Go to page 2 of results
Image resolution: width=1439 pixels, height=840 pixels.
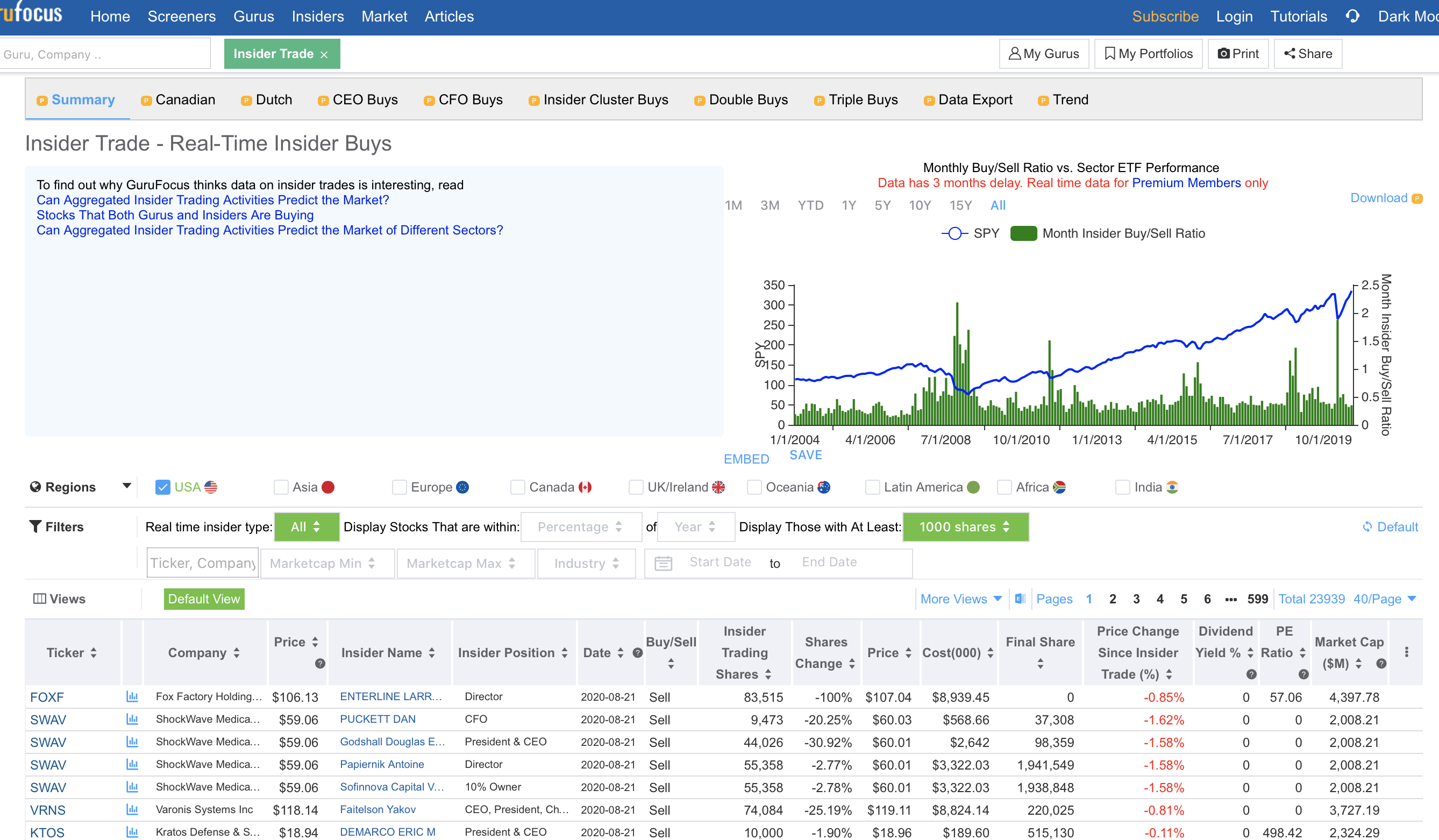(1113, 599)
